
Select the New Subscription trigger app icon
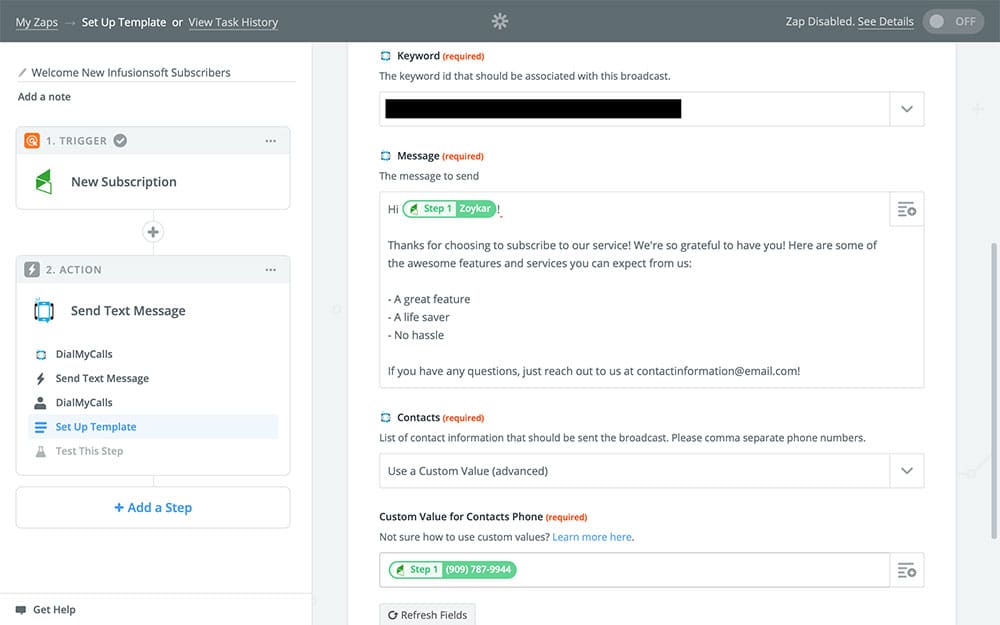[44, 182]
